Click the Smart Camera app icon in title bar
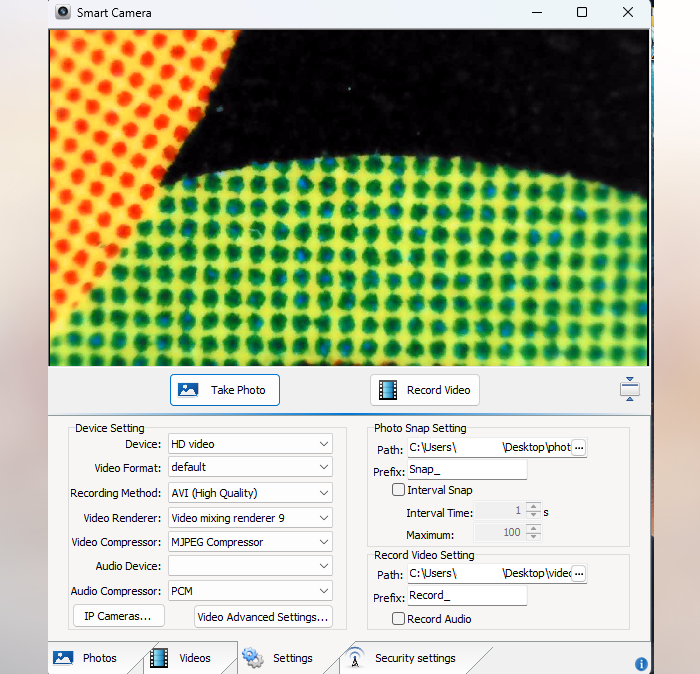Image resolution: width=700 pixels, height=674 pixels. coord(63,13)
